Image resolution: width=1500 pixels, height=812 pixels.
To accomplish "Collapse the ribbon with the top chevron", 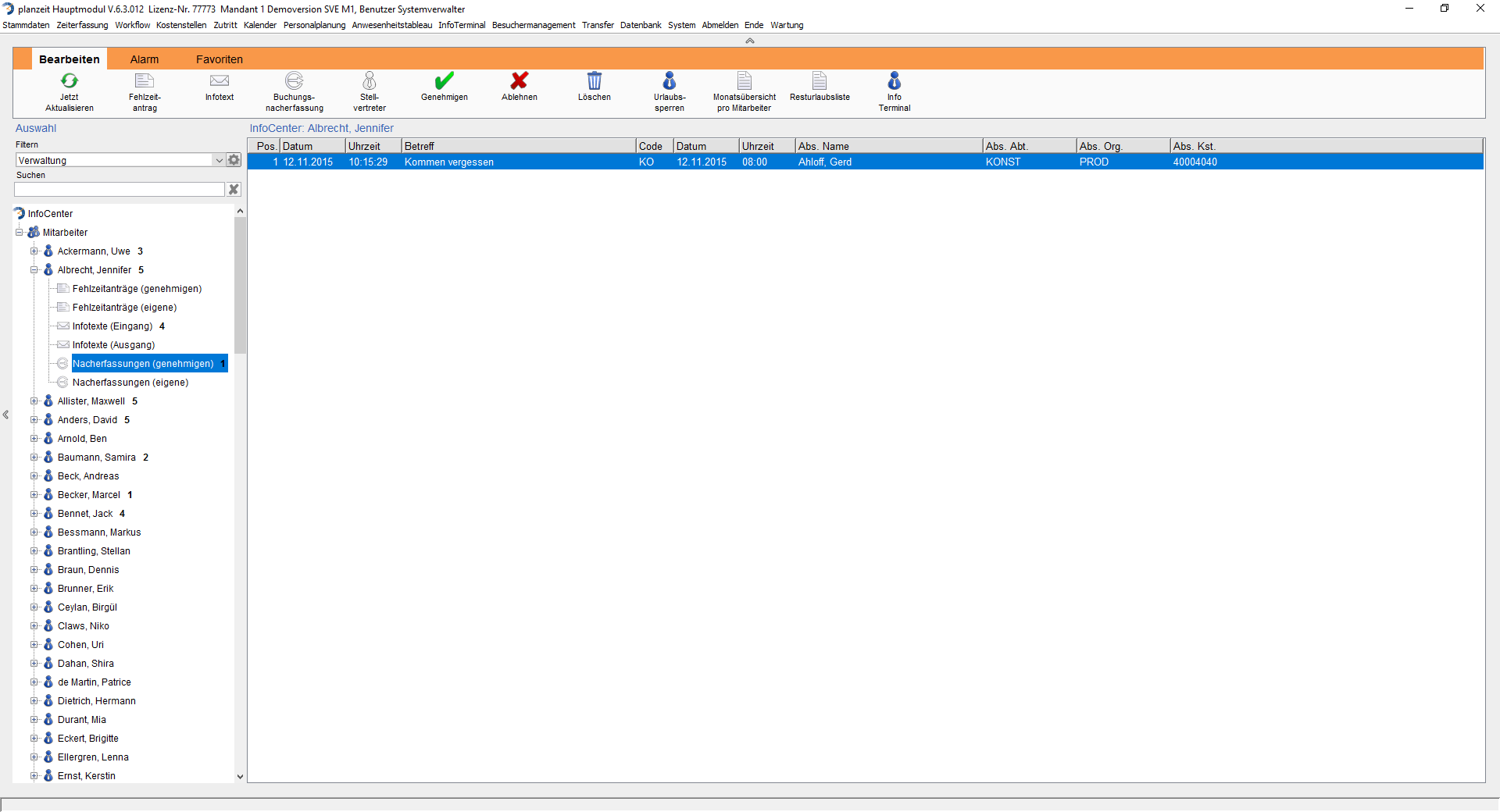I will point(750,41).
